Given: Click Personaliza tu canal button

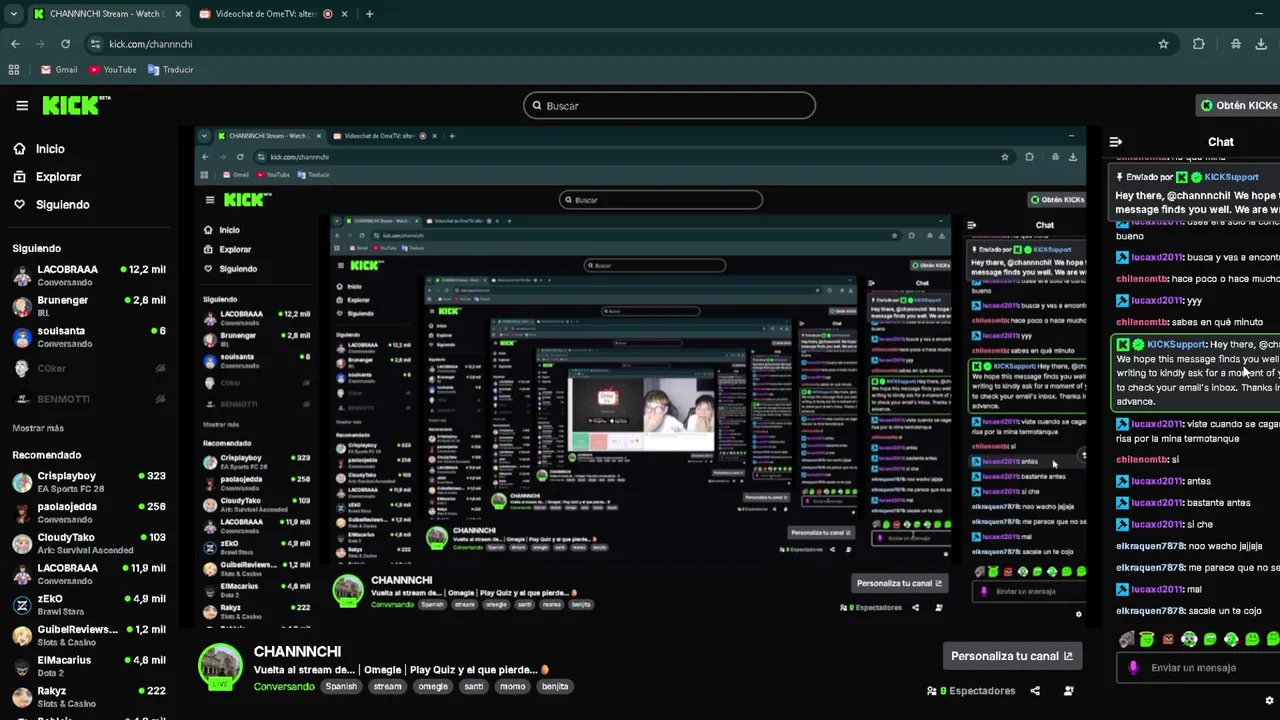Looking at the screenshot, I should click(x=1012, y=656).
